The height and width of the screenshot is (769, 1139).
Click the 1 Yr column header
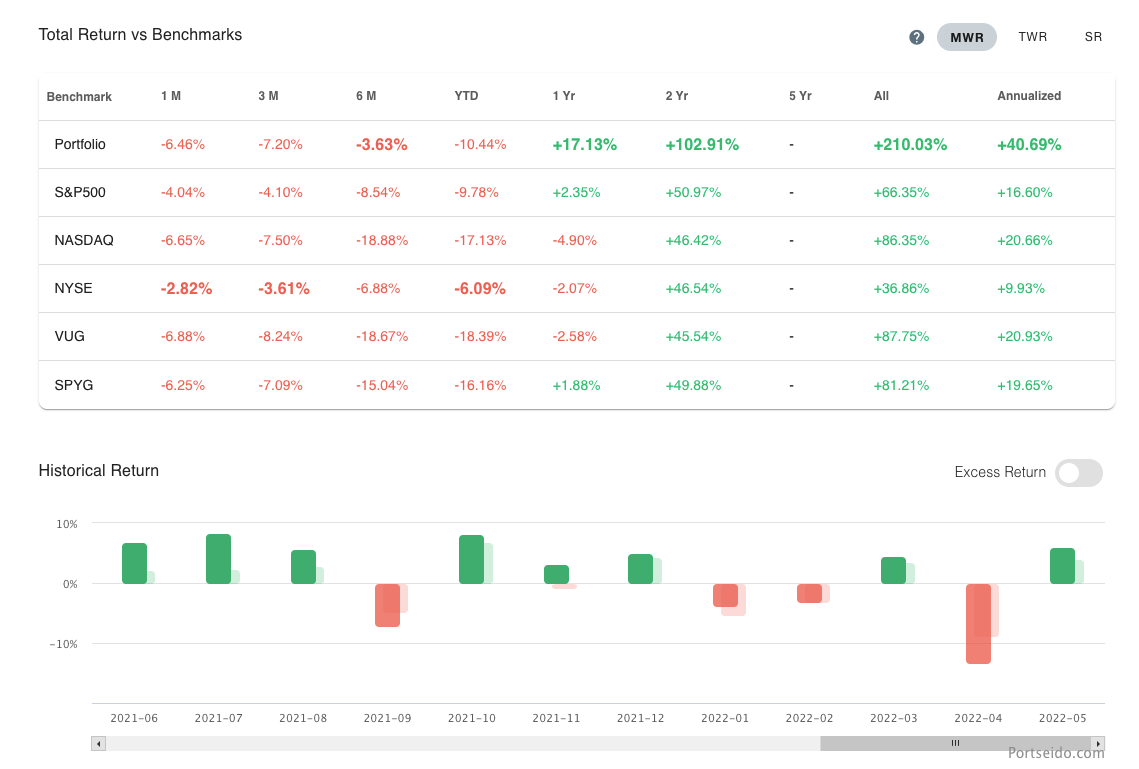564,96
